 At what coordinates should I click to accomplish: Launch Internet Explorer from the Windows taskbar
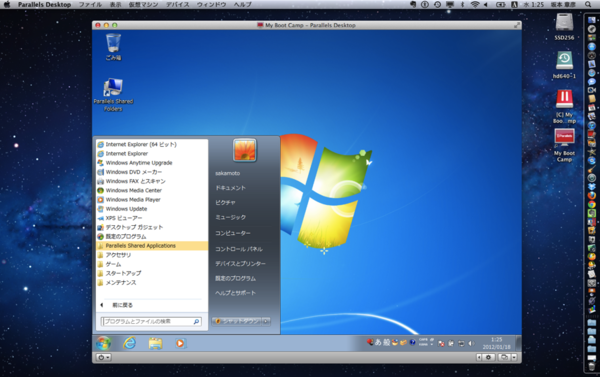pyautogui.click(x=129, y=343)
